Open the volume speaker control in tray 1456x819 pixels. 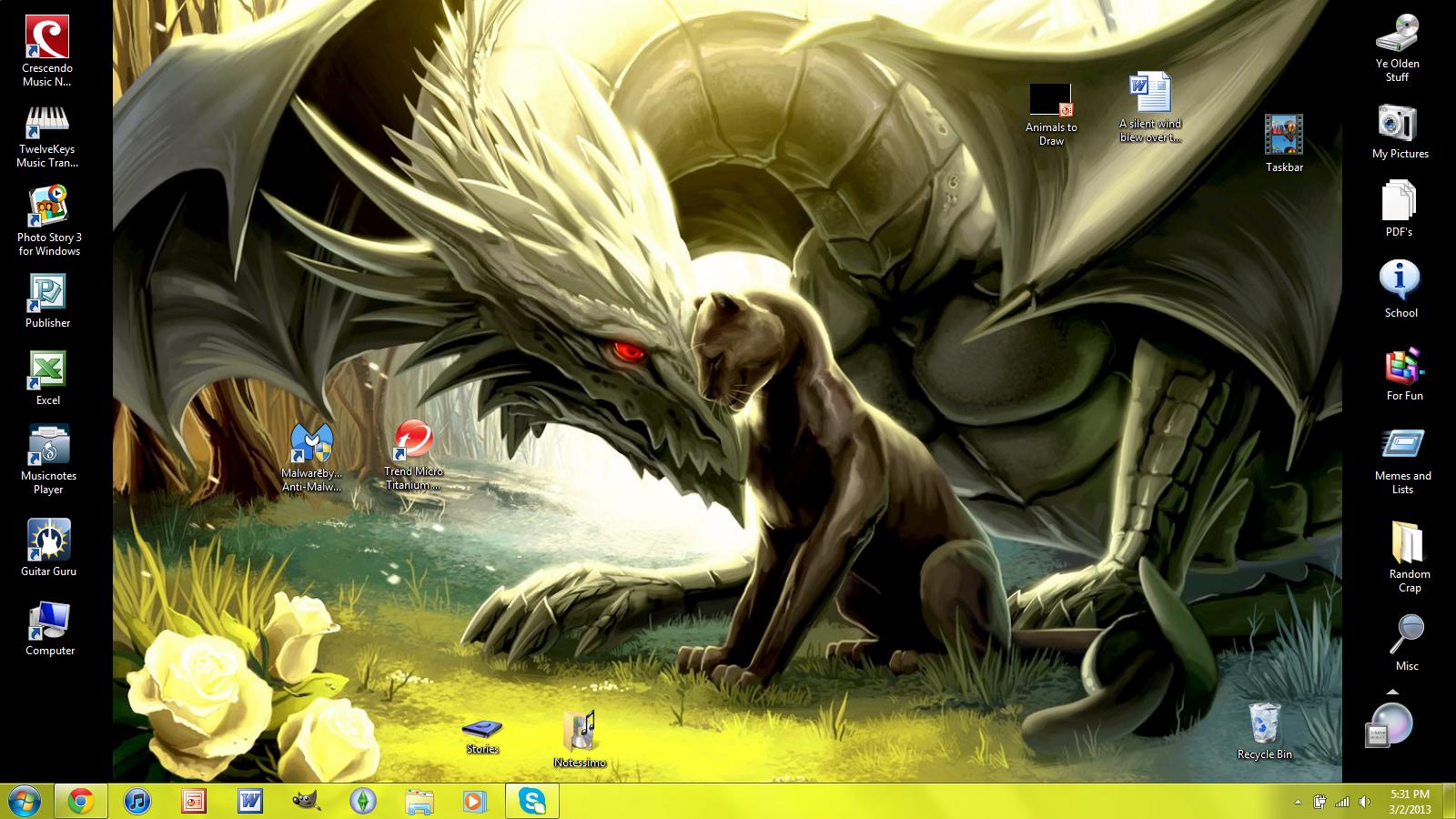(x=1364, y=802)
